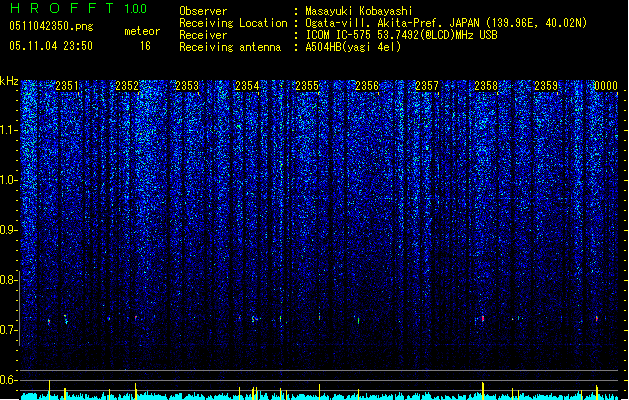629x400 pixels.
Task: Click the Receiving Location label
Action: coord(233,23)
